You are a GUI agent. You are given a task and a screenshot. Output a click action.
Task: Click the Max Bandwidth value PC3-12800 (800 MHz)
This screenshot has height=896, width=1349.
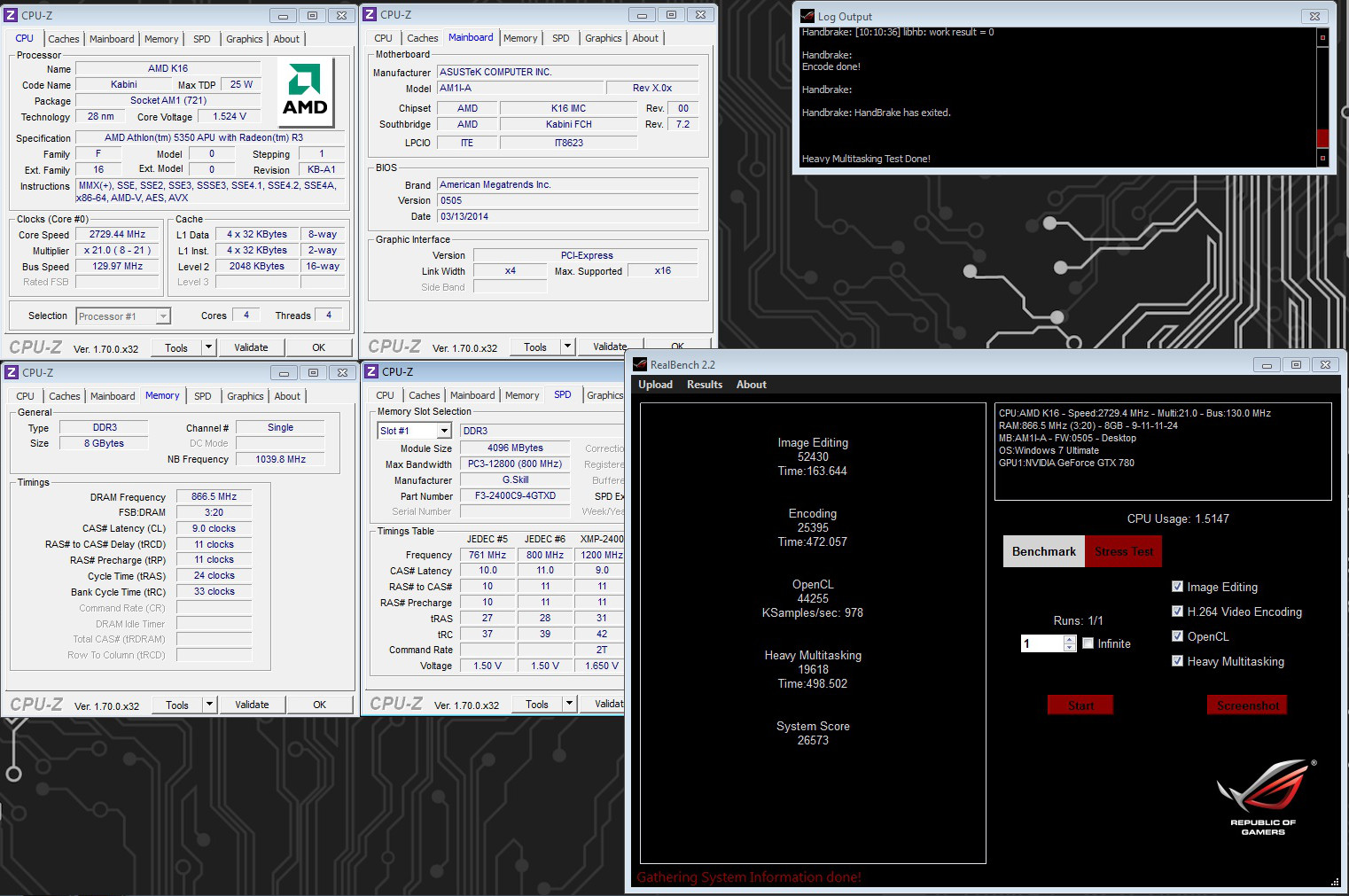(x=515, y=464)
